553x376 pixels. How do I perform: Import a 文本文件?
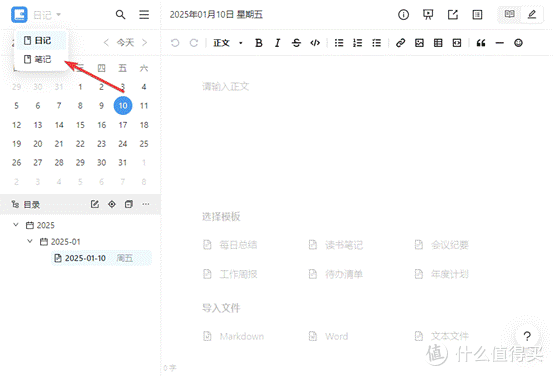[x=442, y=336]
